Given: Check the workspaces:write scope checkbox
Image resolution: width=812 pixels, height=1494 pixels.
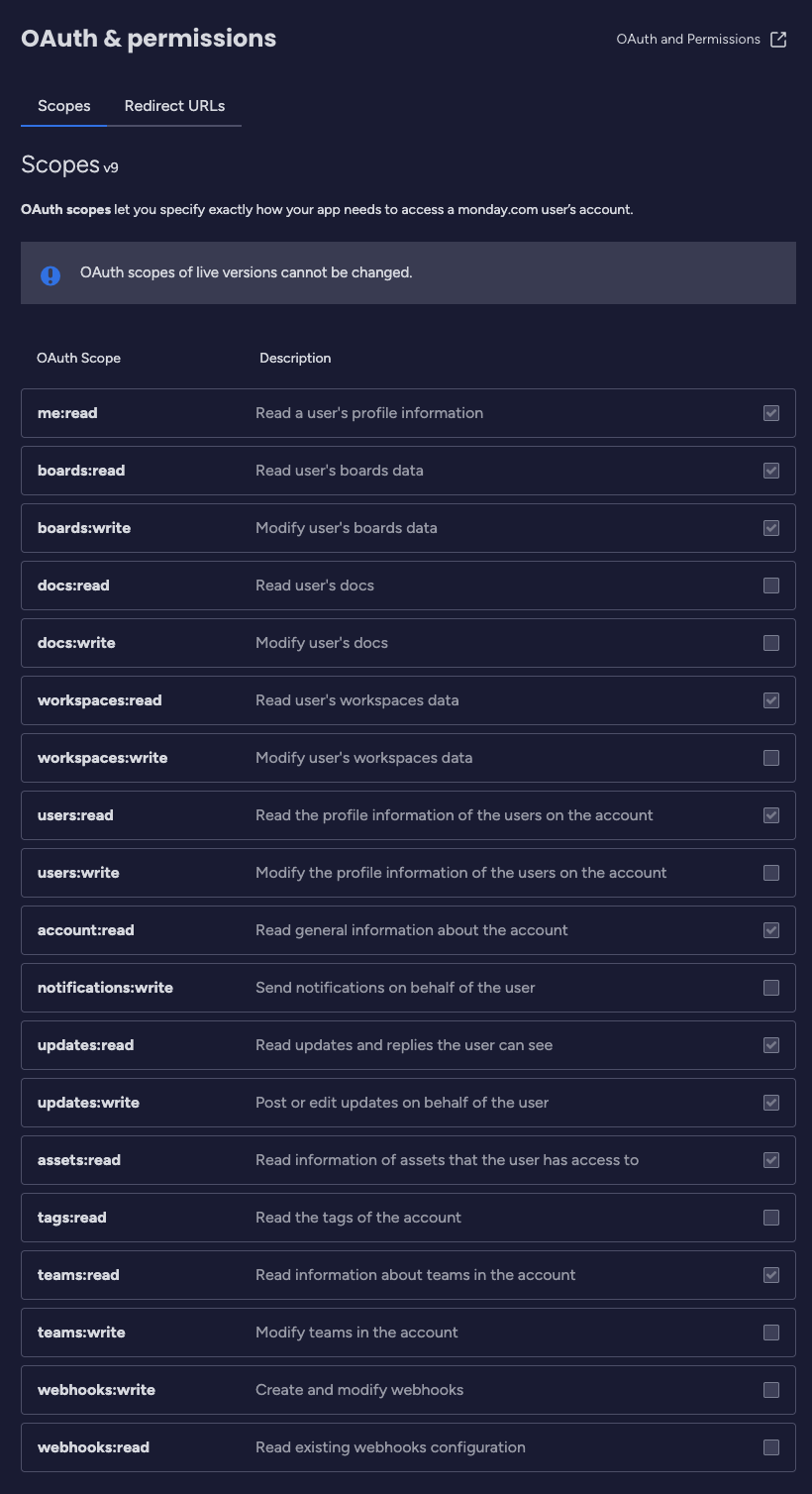Looking at the screenshot, I should coord(771,758).
